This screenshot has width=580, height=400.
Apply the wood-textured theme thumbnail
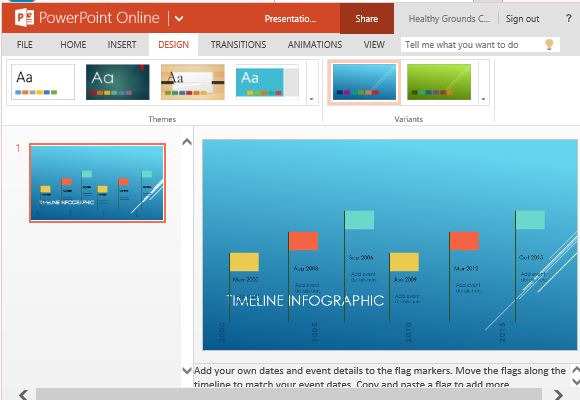[x=193, y=82]
